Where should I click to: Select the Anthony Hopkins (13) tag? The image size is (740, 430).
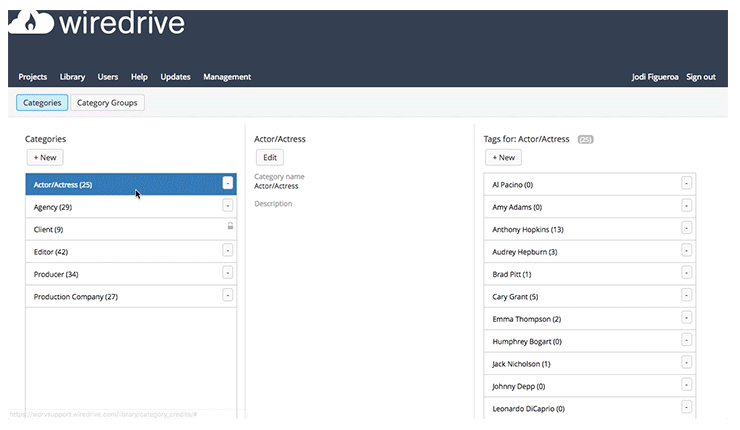590,229
